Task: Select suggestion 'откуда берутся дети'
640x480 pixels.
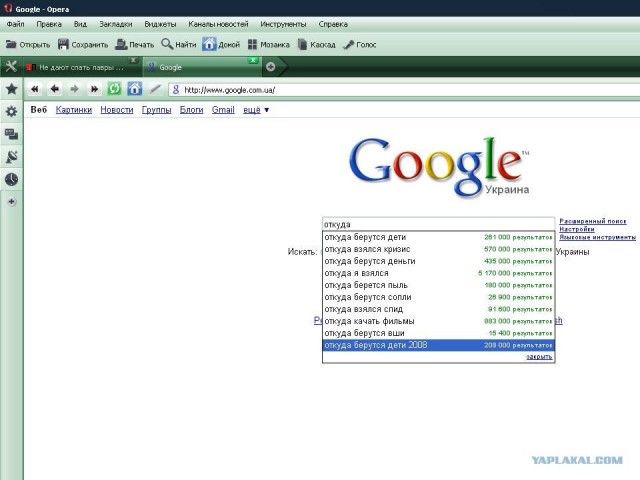Action: point(438,237)
